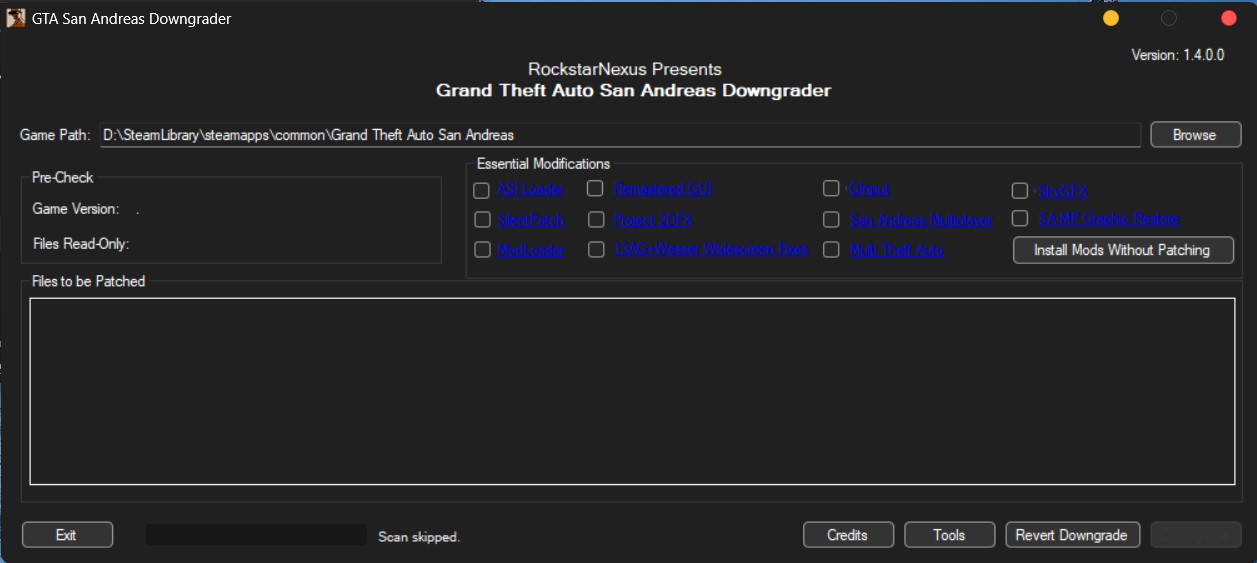The width and height of the screenshot is (1257, 563).
Task: Toggle the Remastered GUI checkbox
Action: click(x=596, y=188)
